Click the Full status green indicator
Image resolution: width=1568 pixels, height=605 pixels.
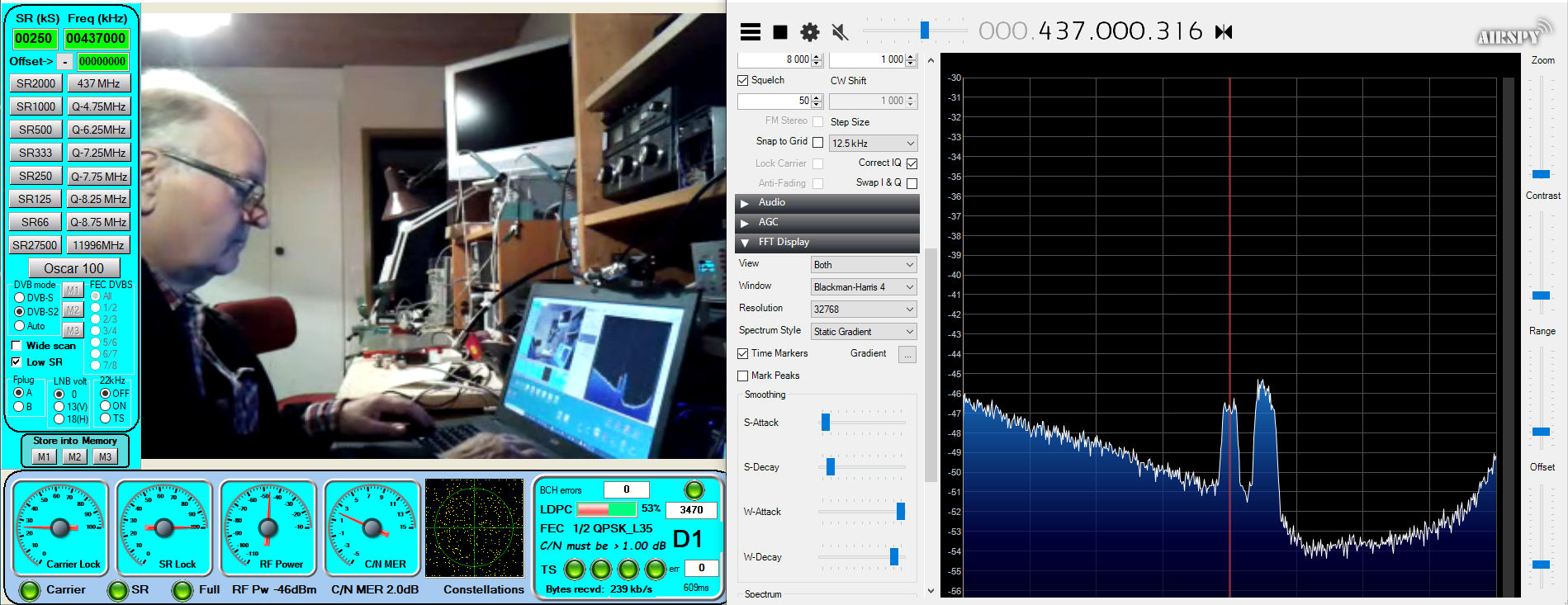[x=182, y=590]
